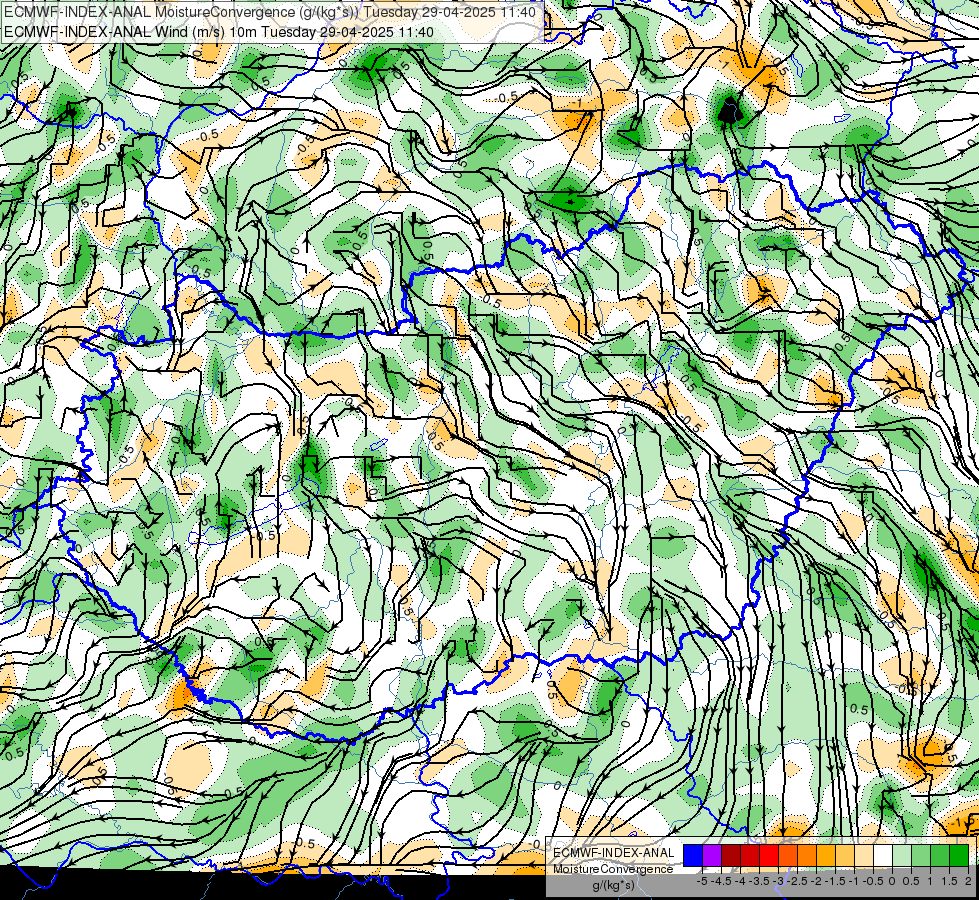Pick legend swatch between -3.5 and -3
Screen dimensions: 979x900
click(769, 855)
